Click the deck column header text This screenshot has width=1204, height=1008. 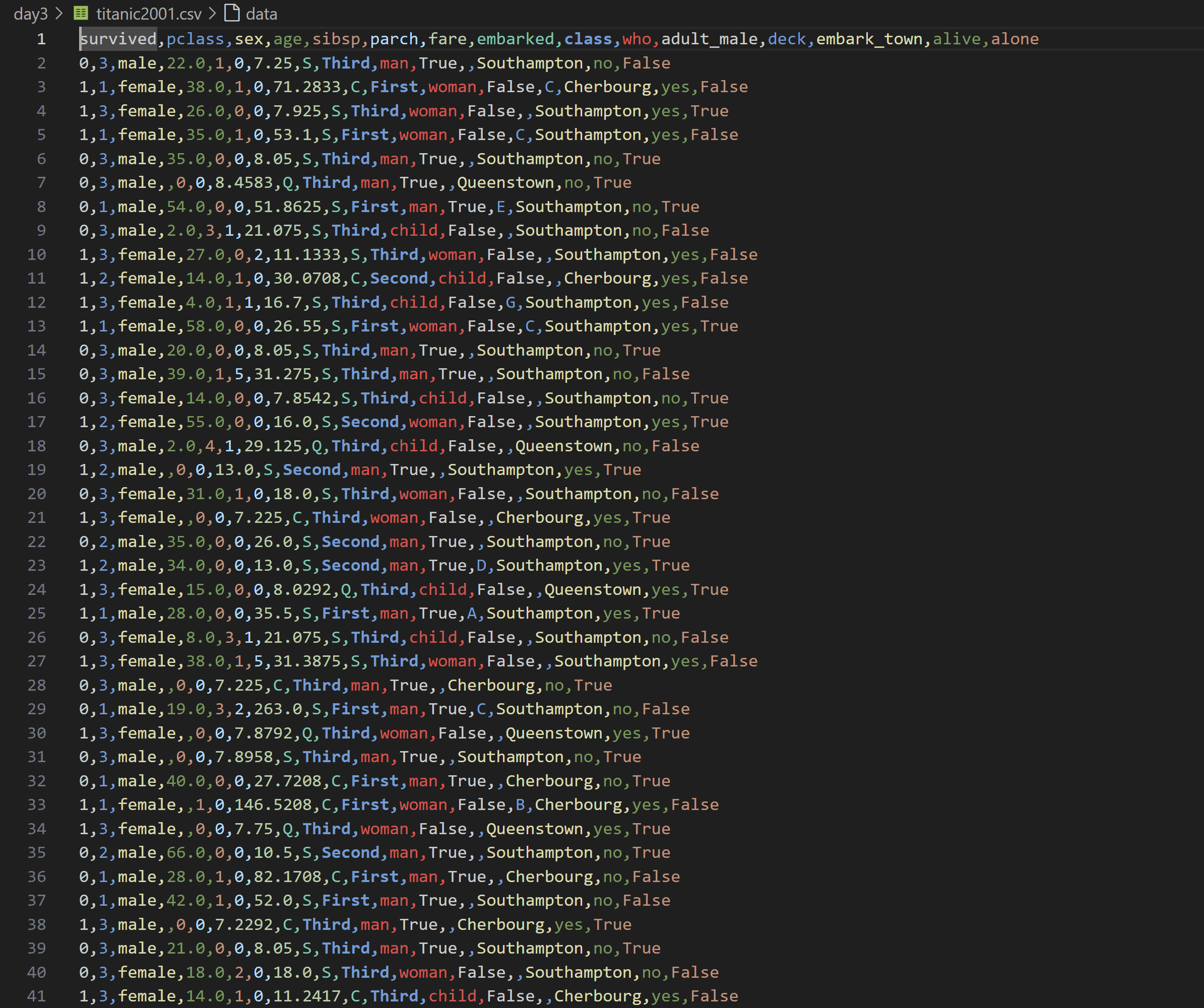point(786,39)
